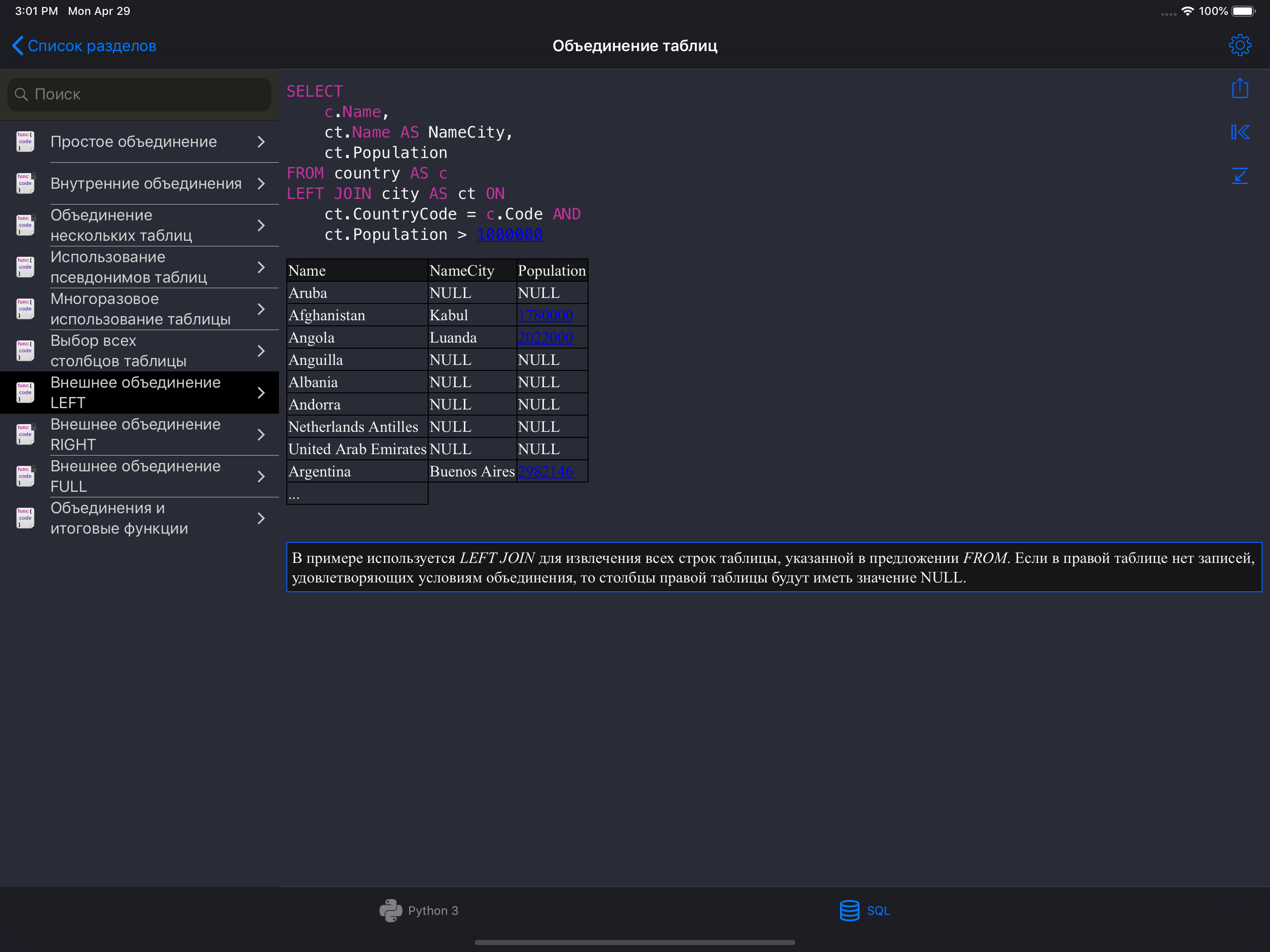Screen dimensions: 1270x952
Task: Go back to Список разделов
Action: (x=85, y=46)
